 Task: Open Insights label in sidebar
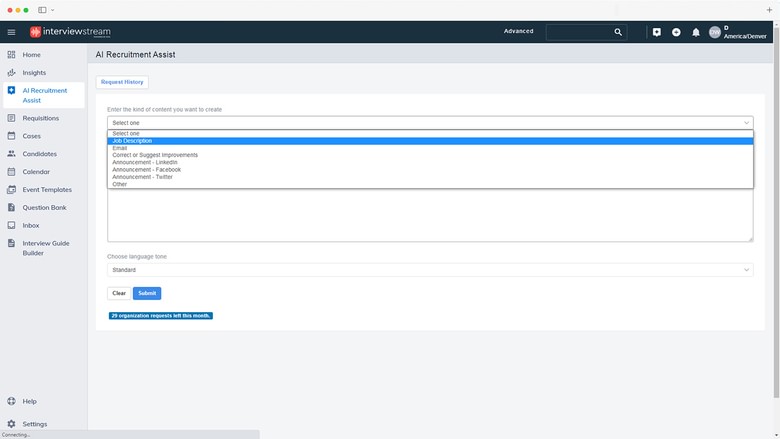click(x=34, y=73)
